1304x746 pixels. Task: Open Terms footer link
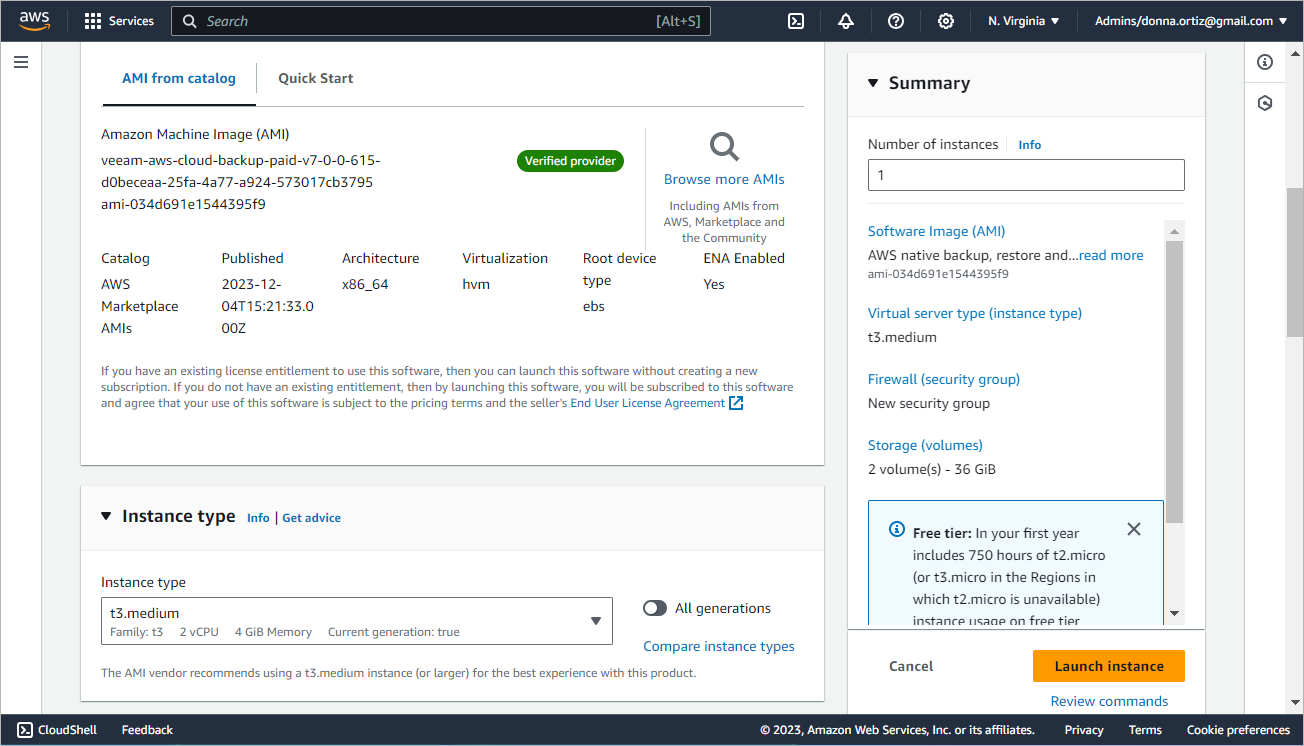pyautogui.click(x=1145, y=730)
